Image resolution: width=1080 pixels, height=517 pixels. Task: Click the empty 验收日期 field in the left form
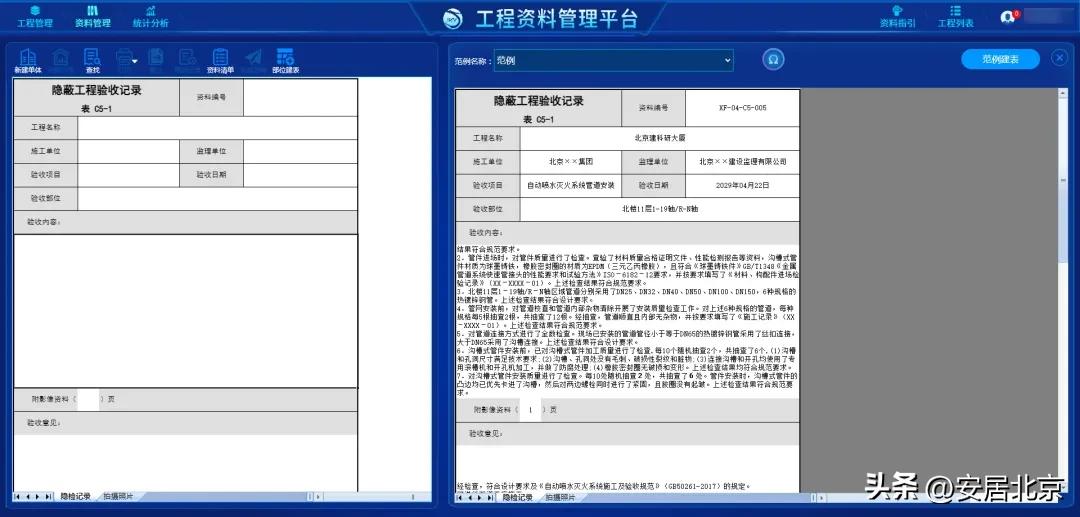coord(300,175)
